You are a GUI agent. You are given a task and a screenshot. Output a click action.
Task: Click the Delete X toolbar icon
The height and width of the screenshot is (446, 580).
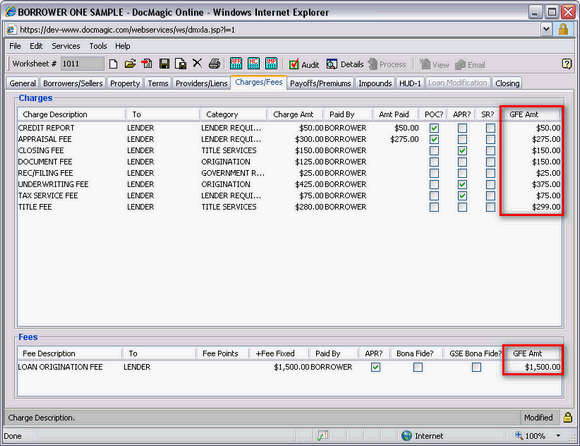pos(197,64)
